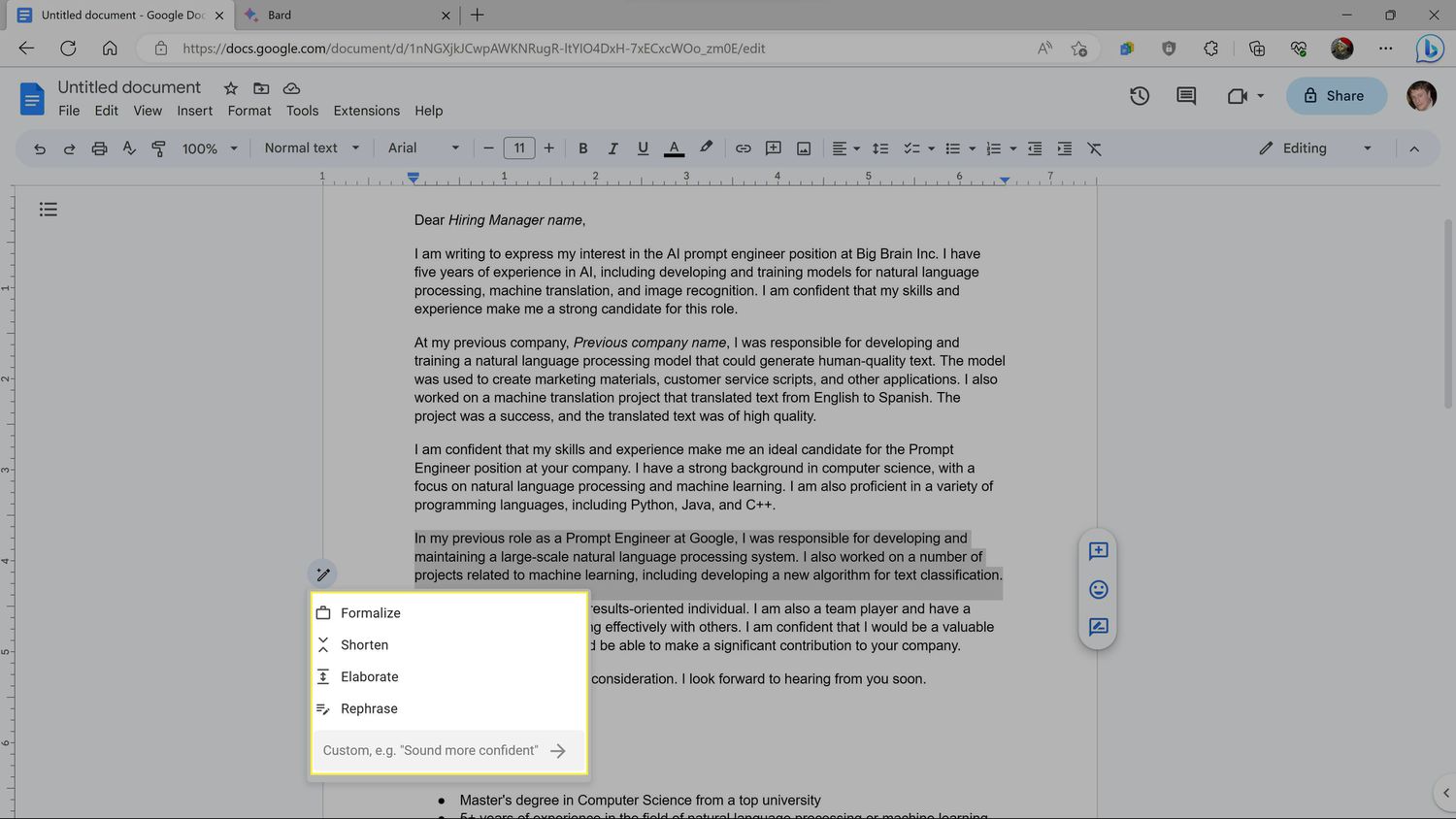Click the paint format roller icon
The height and width of the screenshot is (819, 1456).
[x=158, y=148]
